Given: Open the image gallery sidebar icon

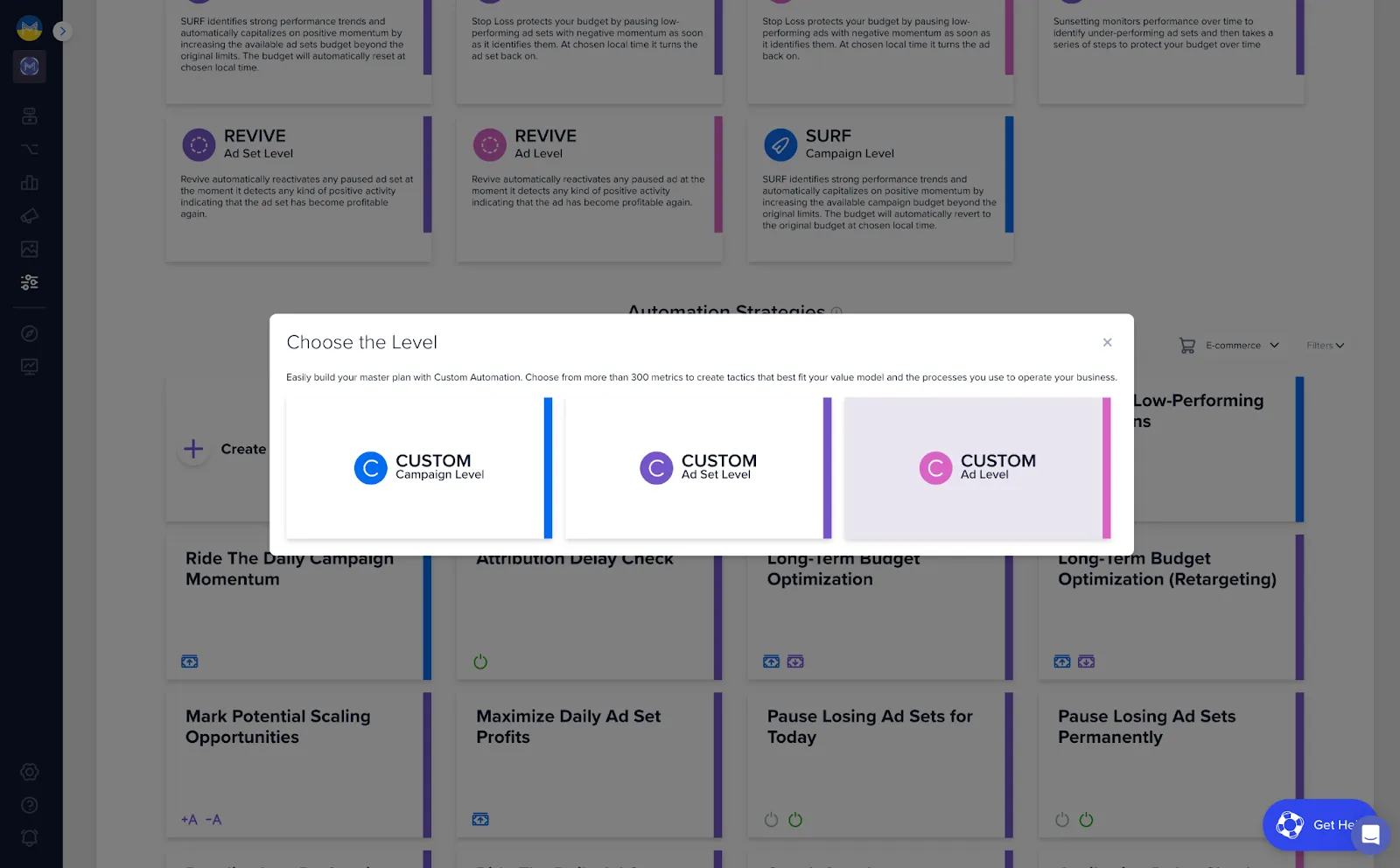Looking at the screenshot, I should click(x=30, y=248).
